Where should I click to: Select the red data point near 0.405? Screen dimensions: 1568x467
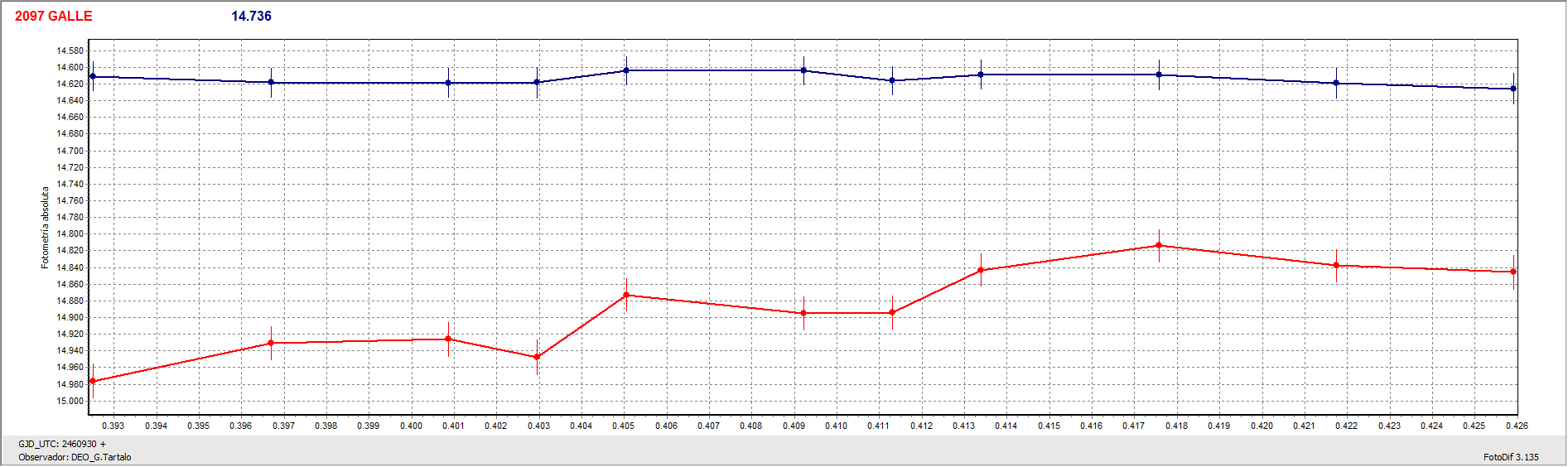pyautogui.click(x=626, y=296)
